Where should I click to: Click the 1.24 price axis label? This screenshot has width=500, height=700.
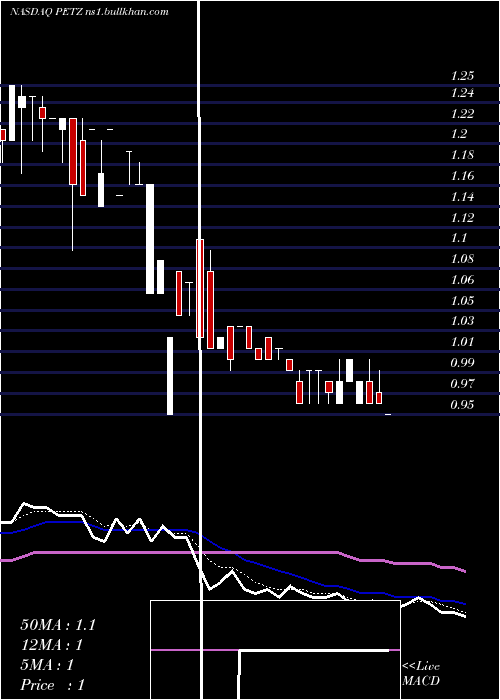pos(462,93)
